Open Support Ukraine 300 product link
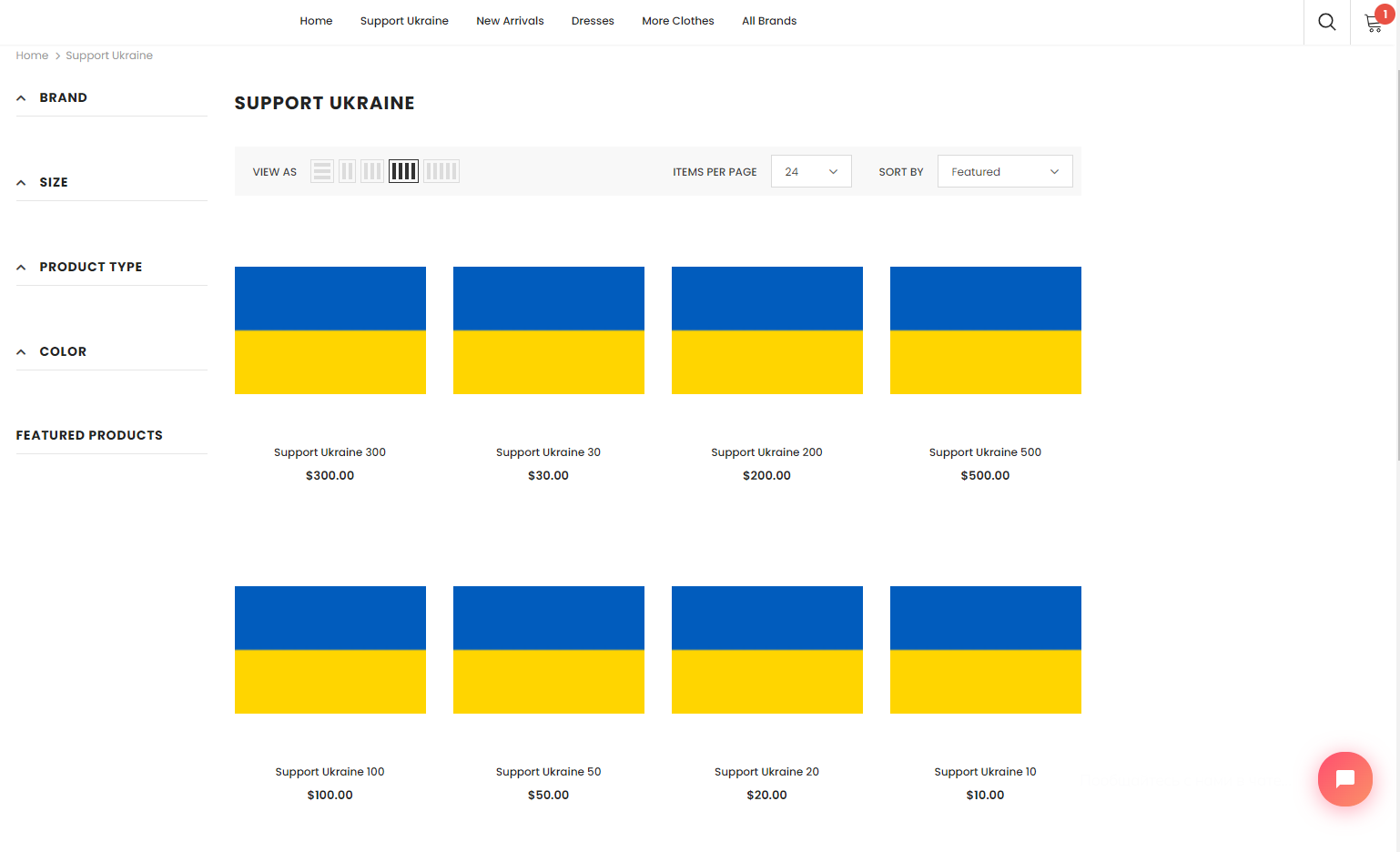The image size is (1400, 852). tap(330, 452)
